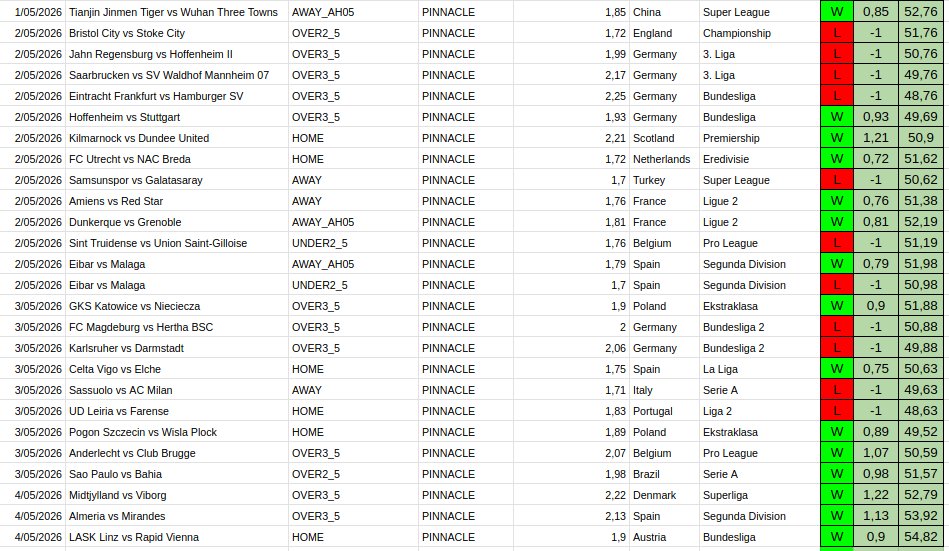The height and width of the screenshot is (551, 949).
Task: Click the Eredivisie league cell
Action: click(760, 159)
